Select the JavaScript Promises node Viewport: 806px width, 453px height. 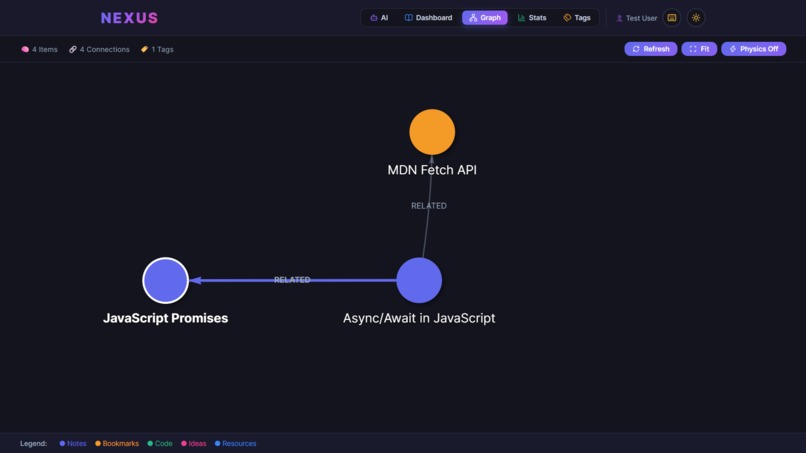(x=166, y=280)
